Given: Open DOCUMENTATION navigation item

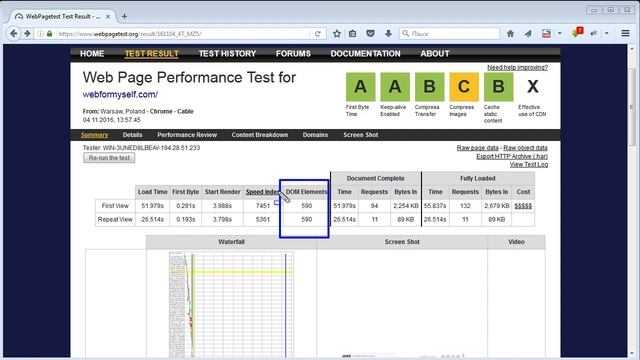Looking at the screenshot, I should click(x=365, y=53).
